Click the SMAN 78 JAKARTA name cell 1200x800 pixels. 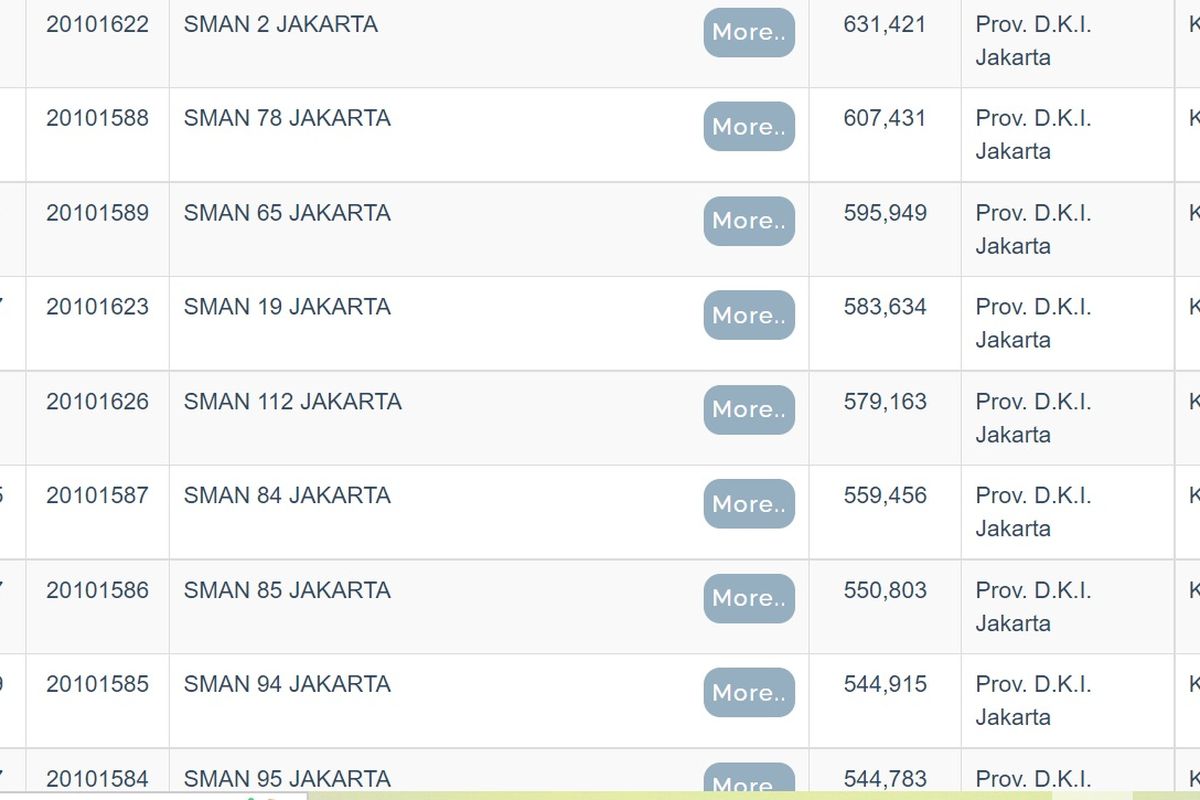(x=287, y=118)
